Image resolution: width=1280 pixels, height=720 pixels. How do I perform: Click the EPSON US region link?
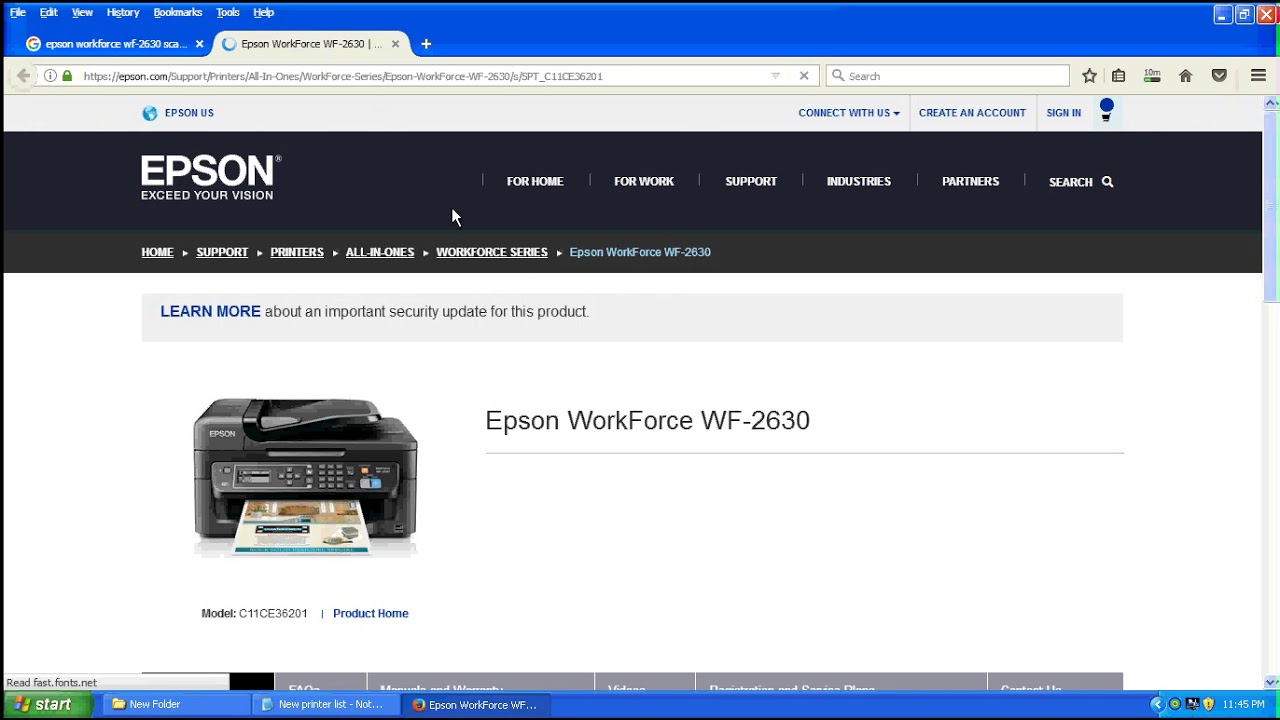click(189, 113)
